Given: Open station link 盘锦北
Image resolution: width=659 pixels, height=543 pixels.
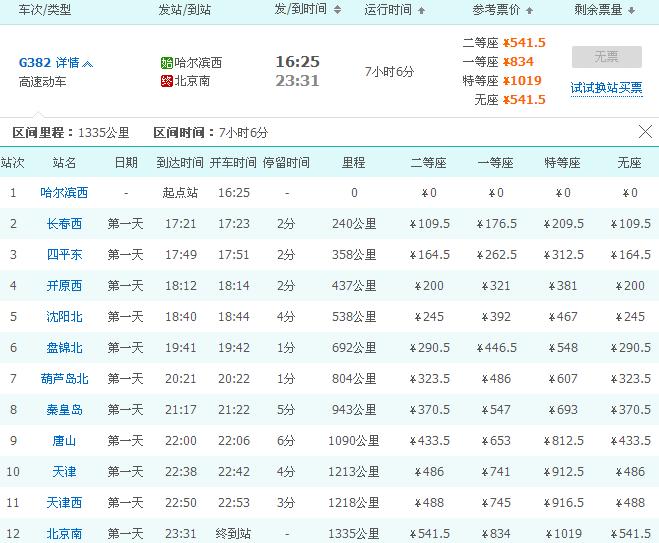Looking at the screenshot, I should click(64, 348).
